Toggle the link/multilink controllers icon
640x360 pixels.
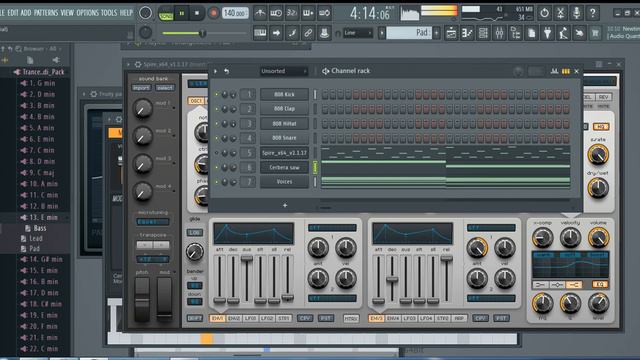tap(308, 33)
